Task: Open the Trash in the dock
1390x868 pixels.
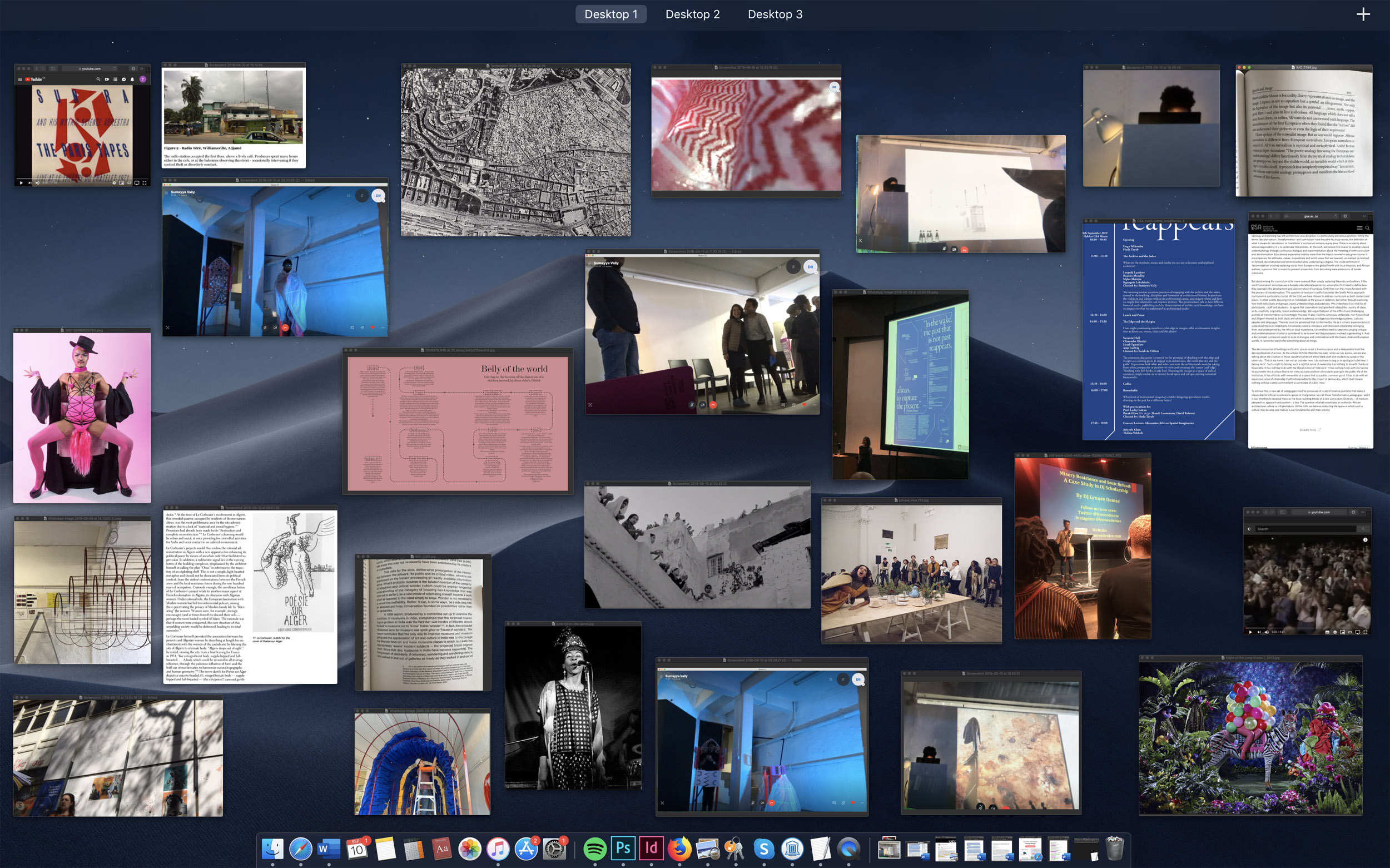Action: pos(1114,849)
